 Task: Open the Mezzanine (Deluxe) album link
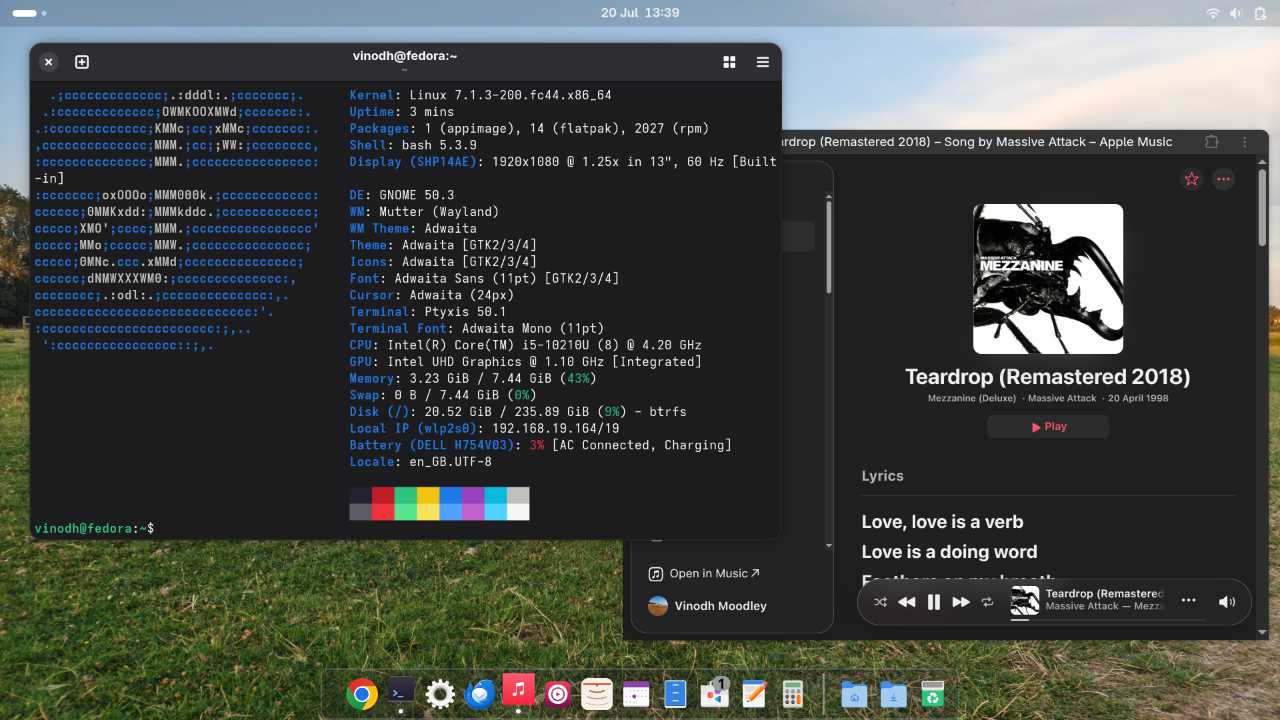[x=973, y=399]
